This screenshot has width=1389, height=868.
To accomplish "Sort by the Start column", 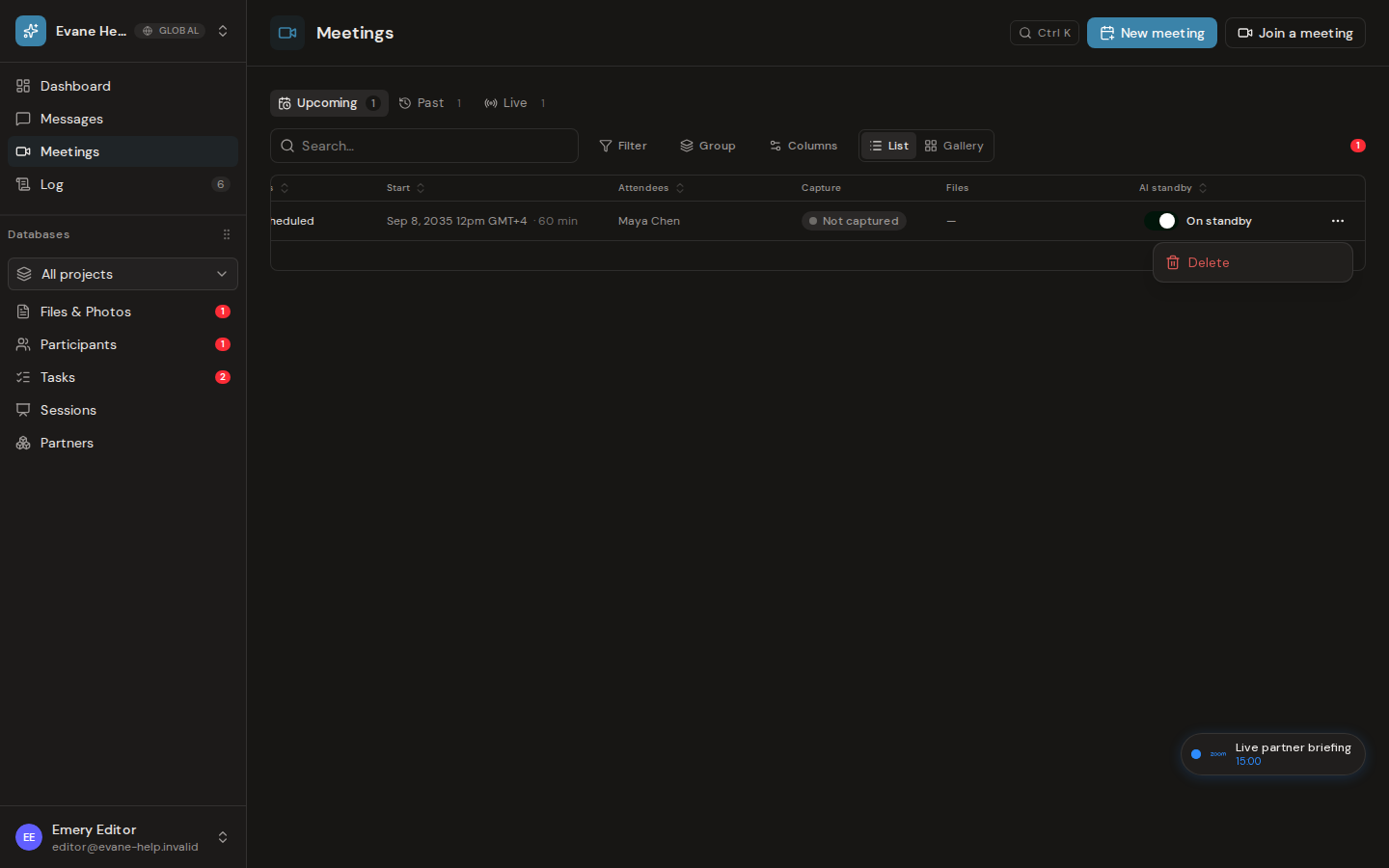I will click(406, 188).
